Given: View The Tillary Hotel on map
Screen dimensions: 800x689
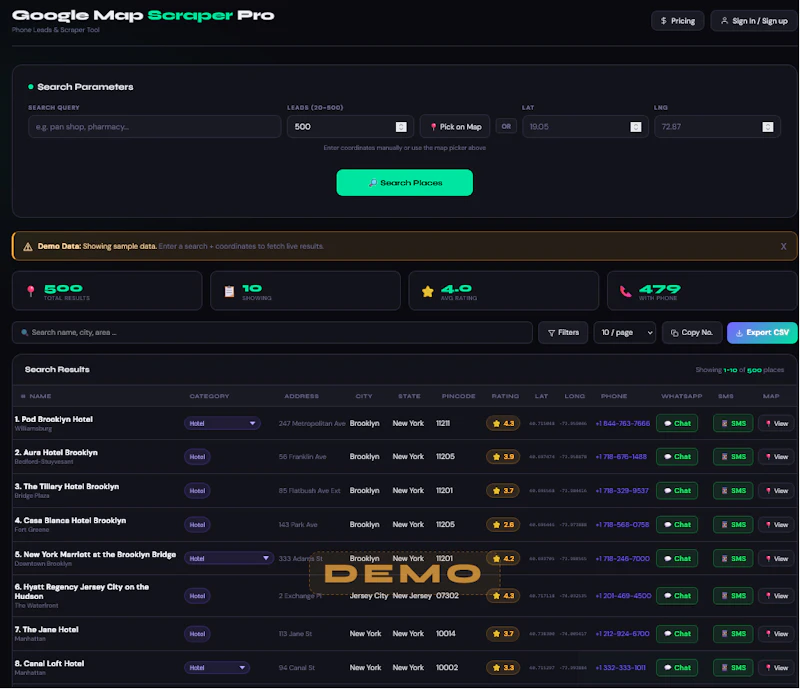Looking at the screenshot, I should (777, 490).
